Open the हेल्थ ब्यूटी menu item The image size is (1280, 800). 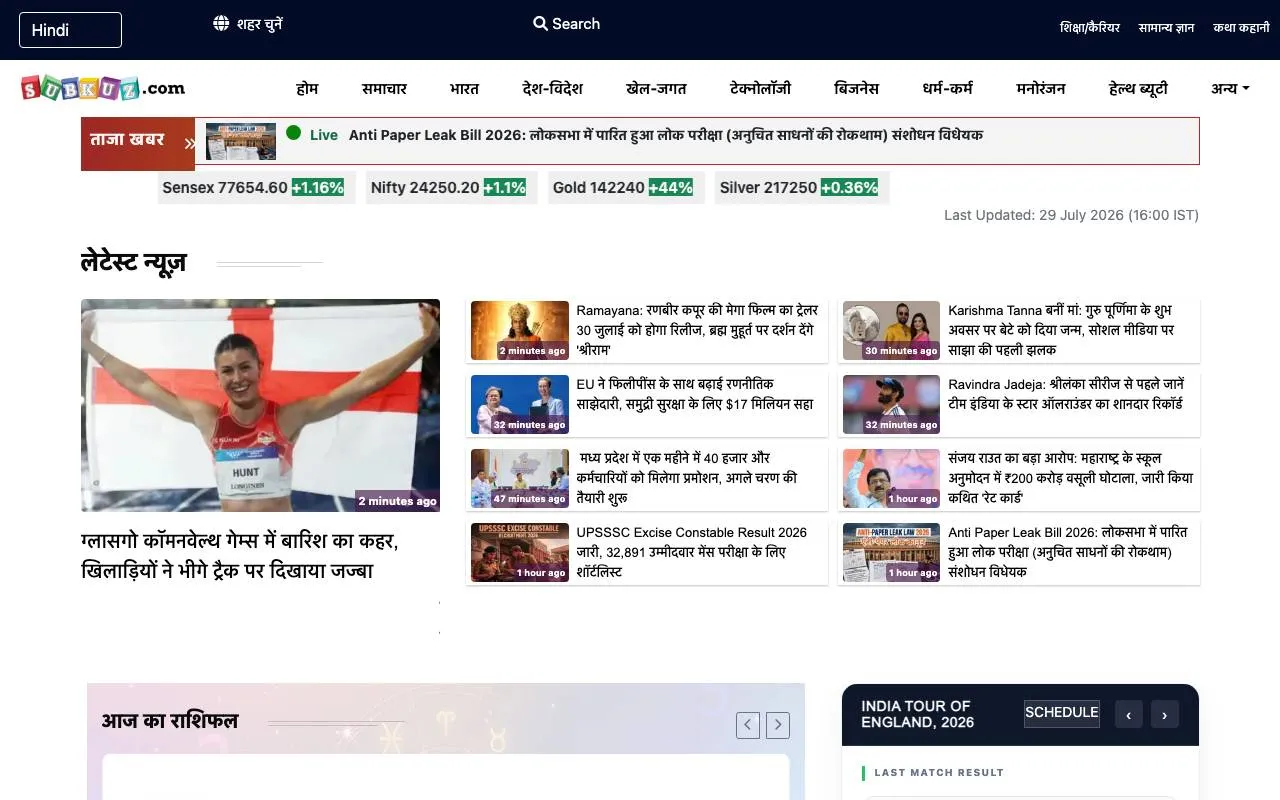tap(1138, 88)
